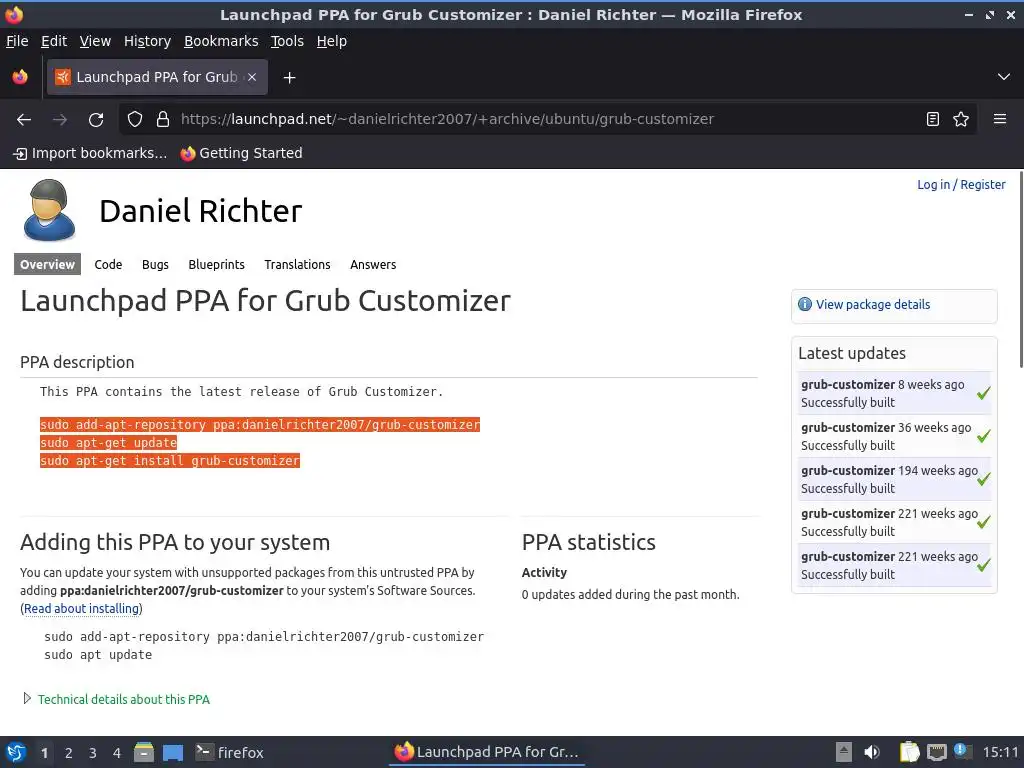
Task: Click the removable media eject tray icon
Action: tap(844, 752)
